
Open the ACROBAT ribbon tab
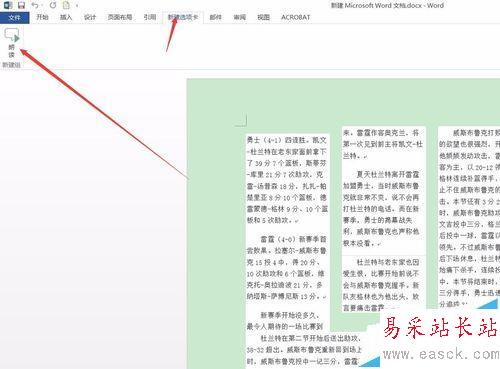click(295, 17)
